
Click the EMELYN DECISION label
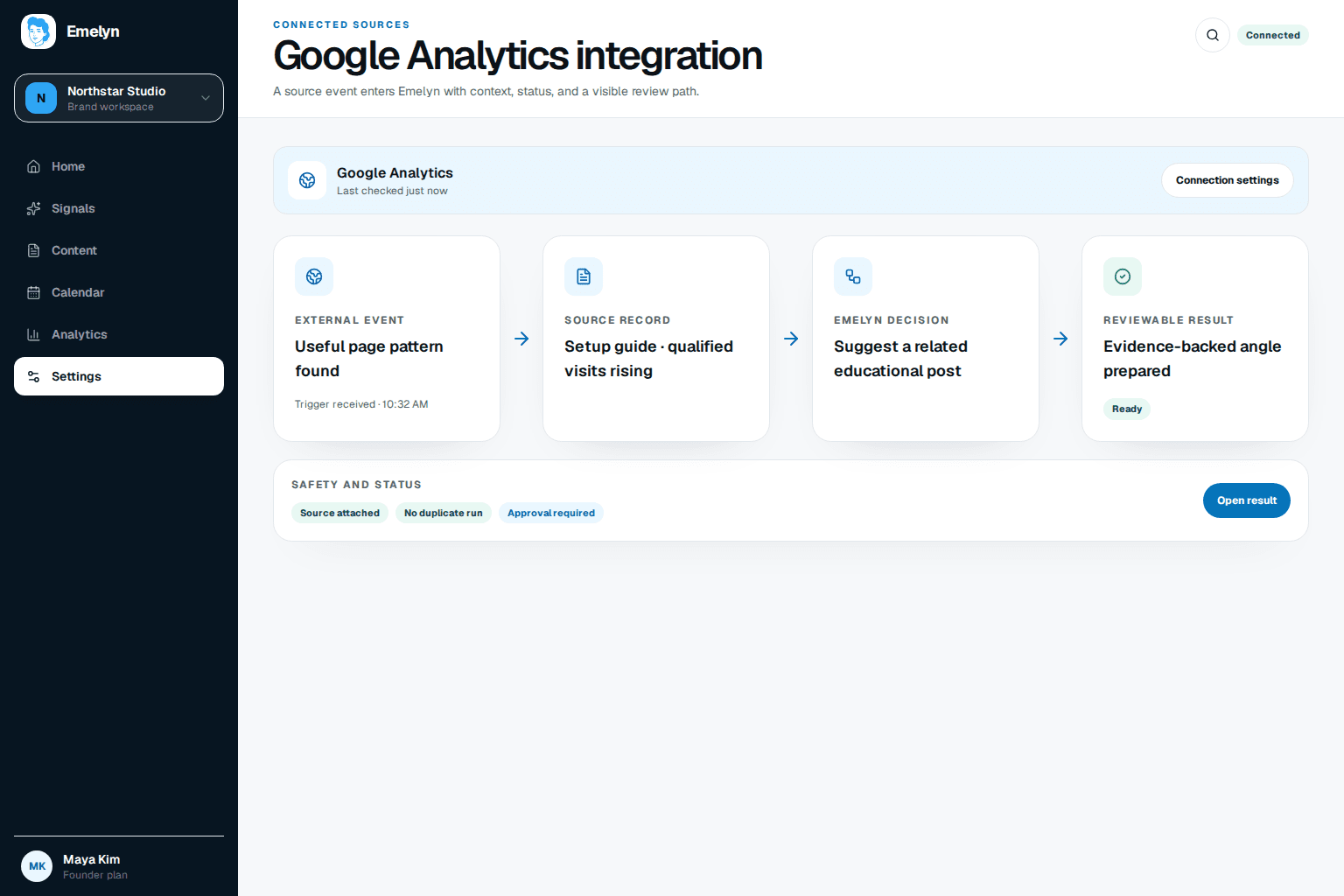891,320
